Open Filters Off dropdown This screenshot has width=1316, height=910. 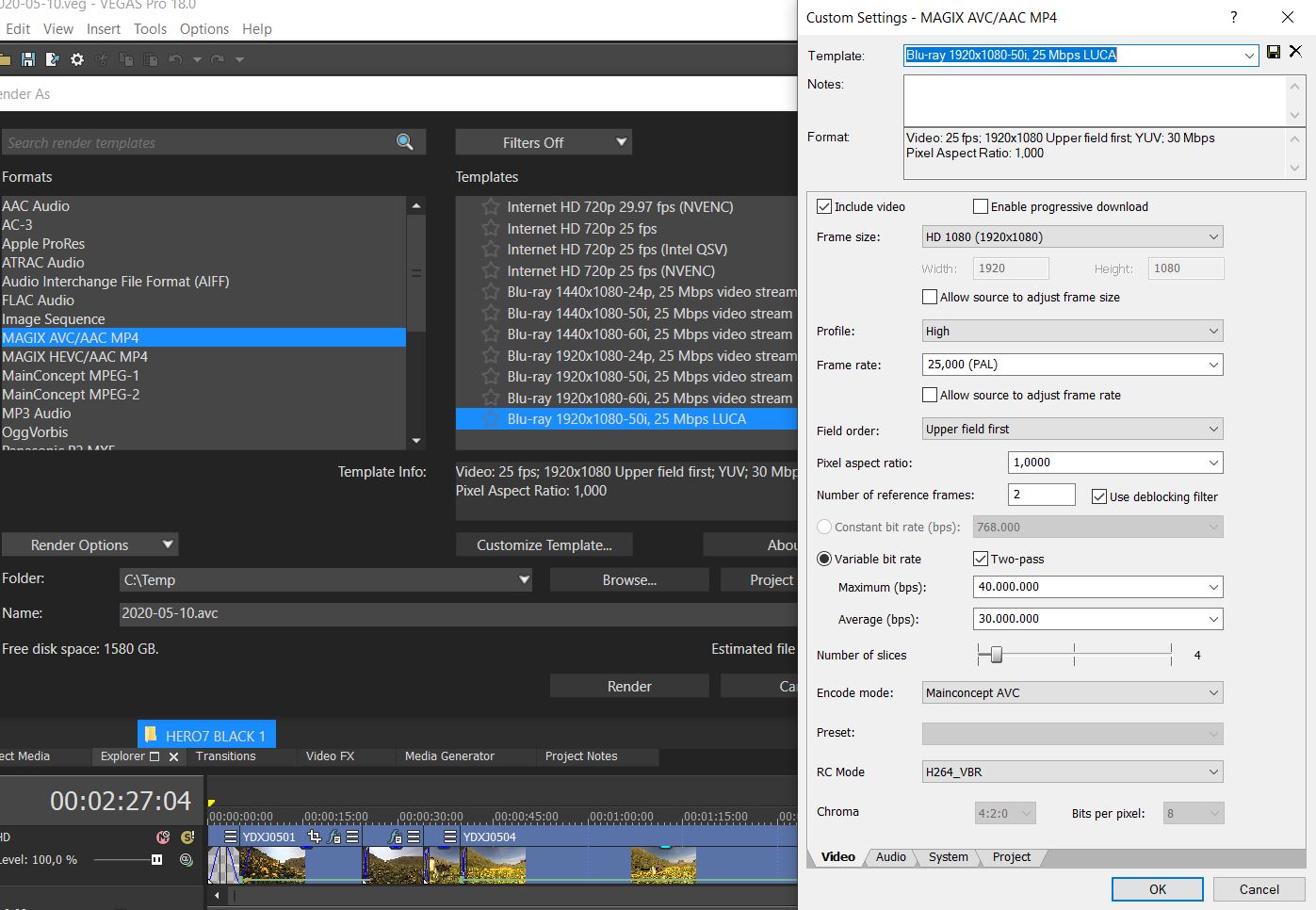tap(544, 142)
